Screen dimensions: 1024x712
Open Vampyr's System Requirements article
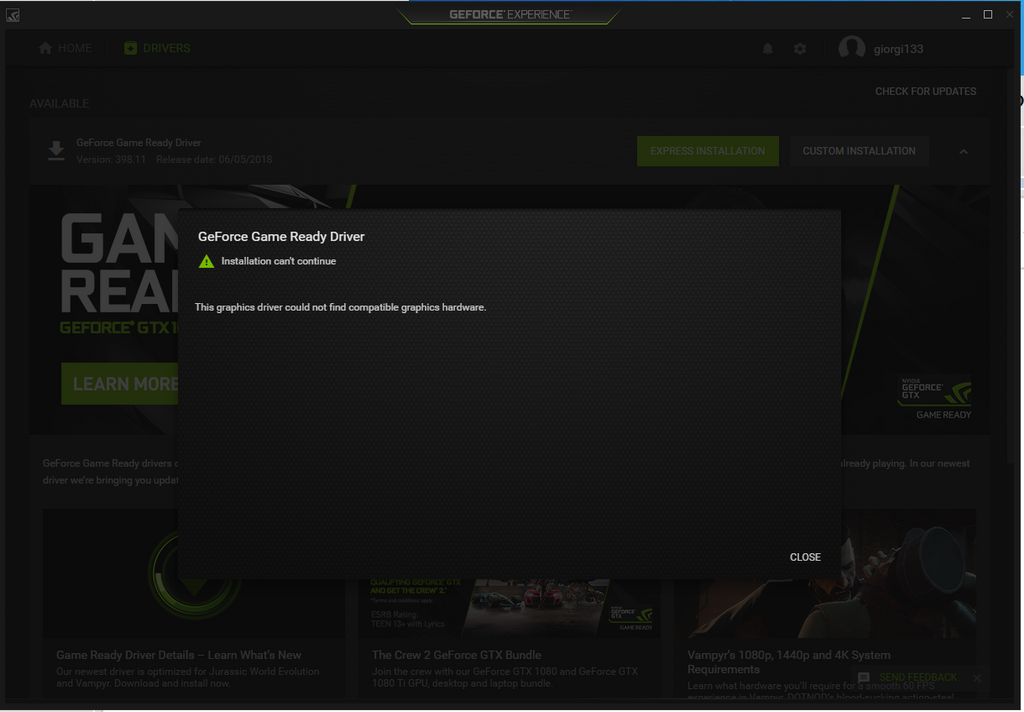tap(788, 662)
